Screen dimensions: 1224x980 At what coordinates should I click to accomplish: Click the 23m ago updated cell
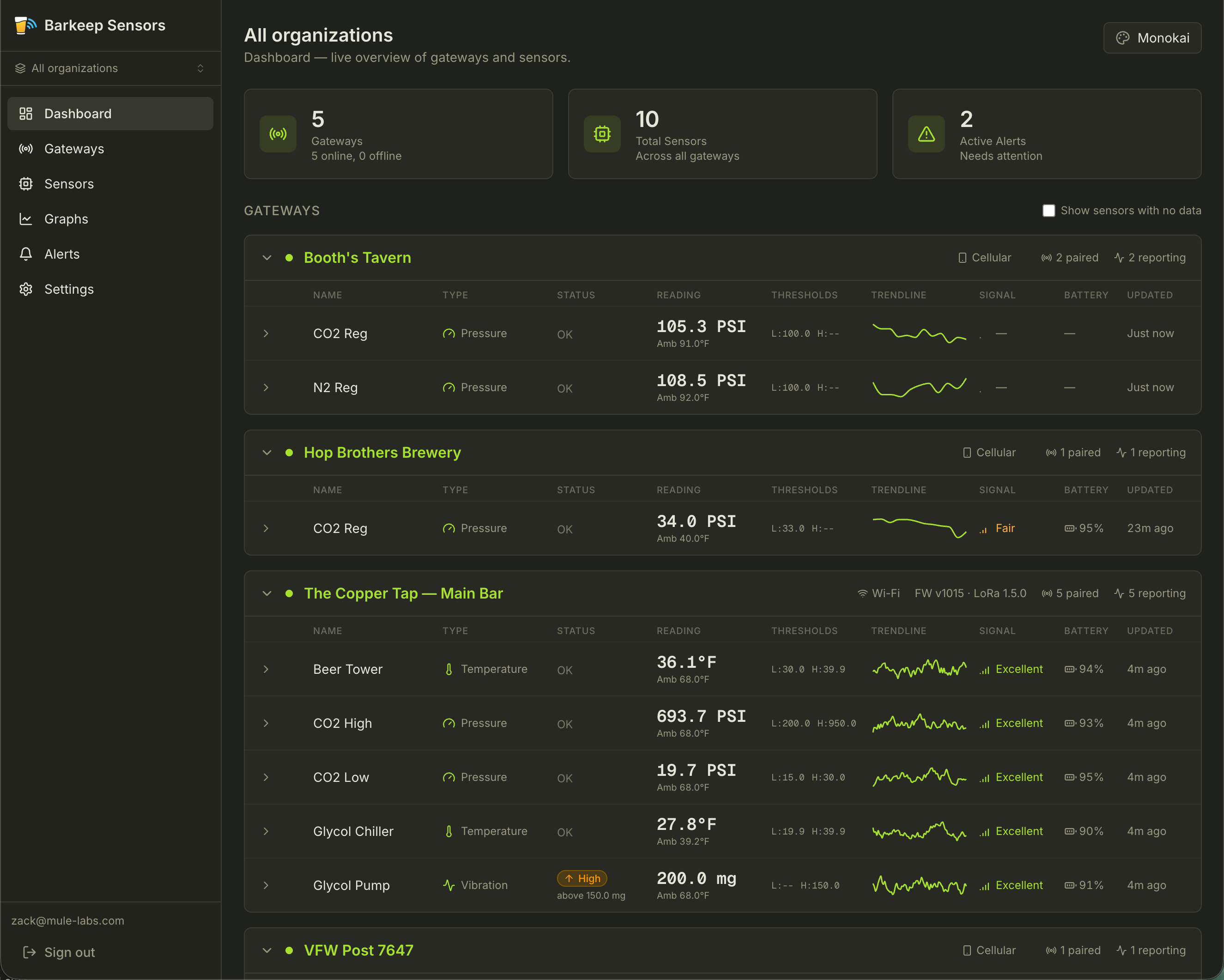tap(1150, 528)
